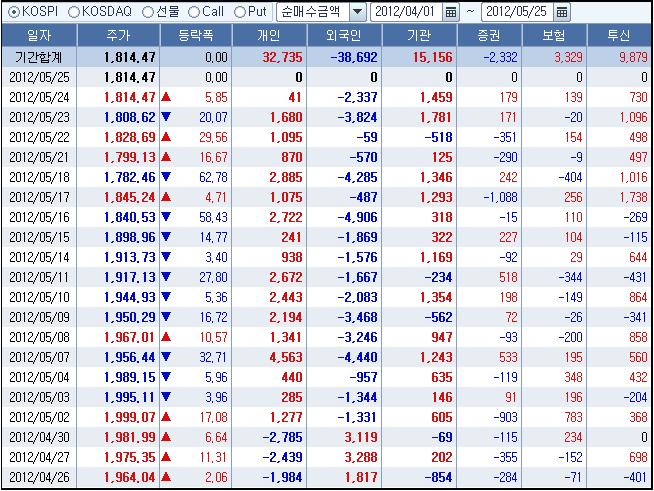Click the 개인 total 32,735

click(x=282, y=57)
